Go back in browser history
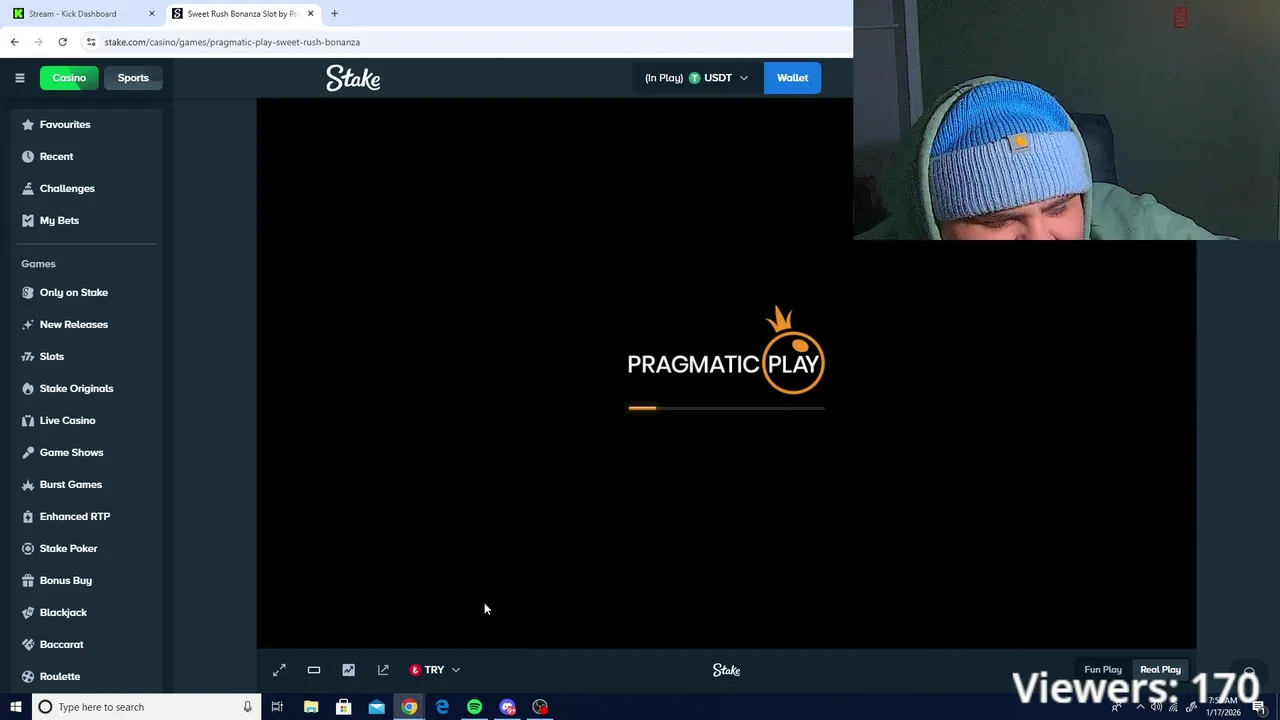The image size is (1280, 720). pyautogui.click(x=14, y=42)
